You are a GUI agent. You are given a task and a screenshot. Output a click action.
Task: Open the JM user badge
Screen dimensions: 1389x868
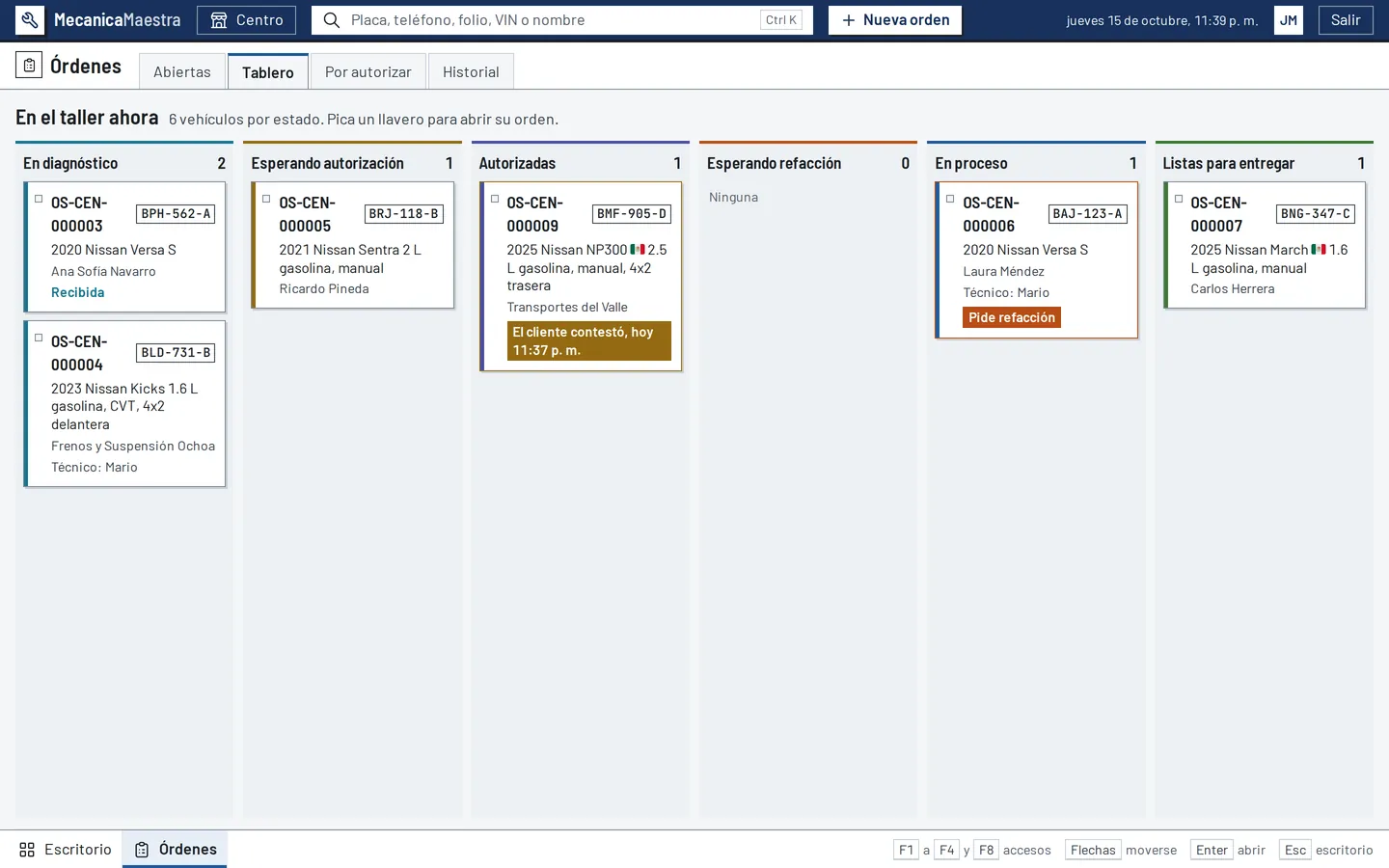pyautogui.click(x=1289, y=20)
